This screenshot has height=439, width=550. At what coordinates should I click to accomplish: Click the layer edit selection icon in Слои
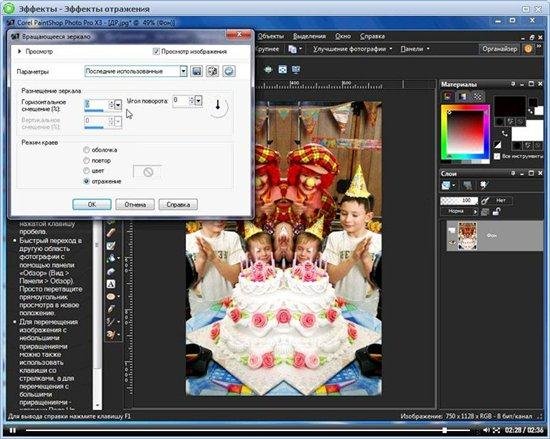pyautogui.click(x=485, y=184)
